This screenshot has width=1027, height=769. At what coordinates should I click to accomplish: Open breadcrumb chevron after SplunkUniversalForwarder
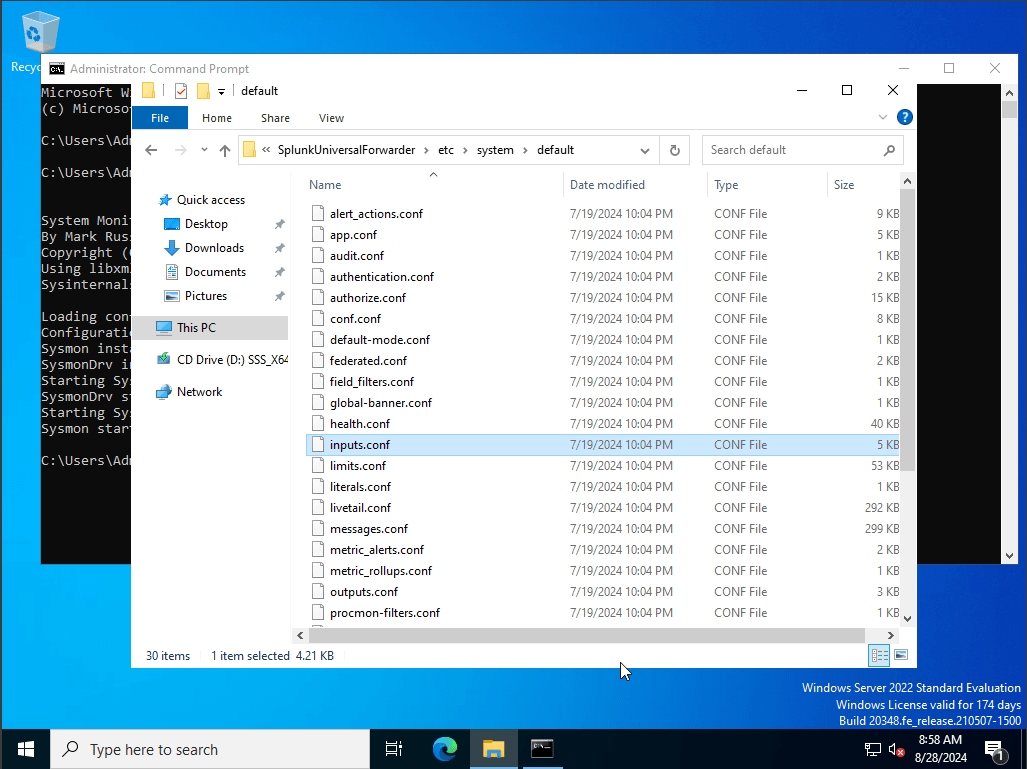click(426, 151)
